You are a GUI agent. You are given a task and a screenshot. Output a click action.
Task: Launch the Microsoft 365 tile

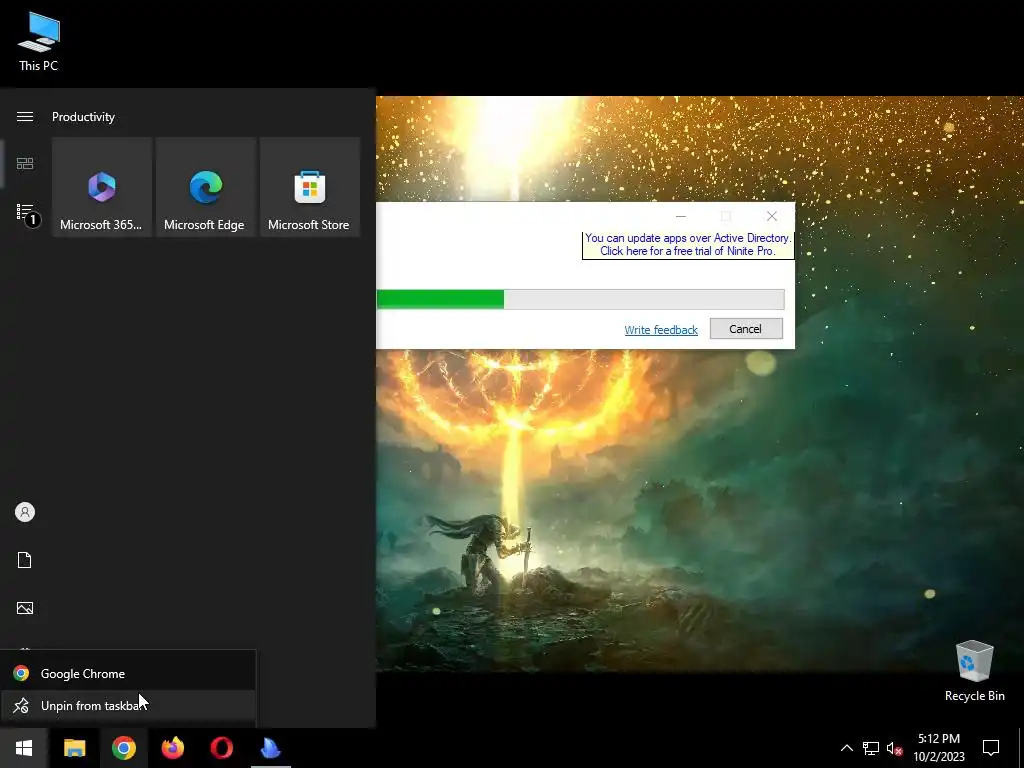click(x=102, y=187)
